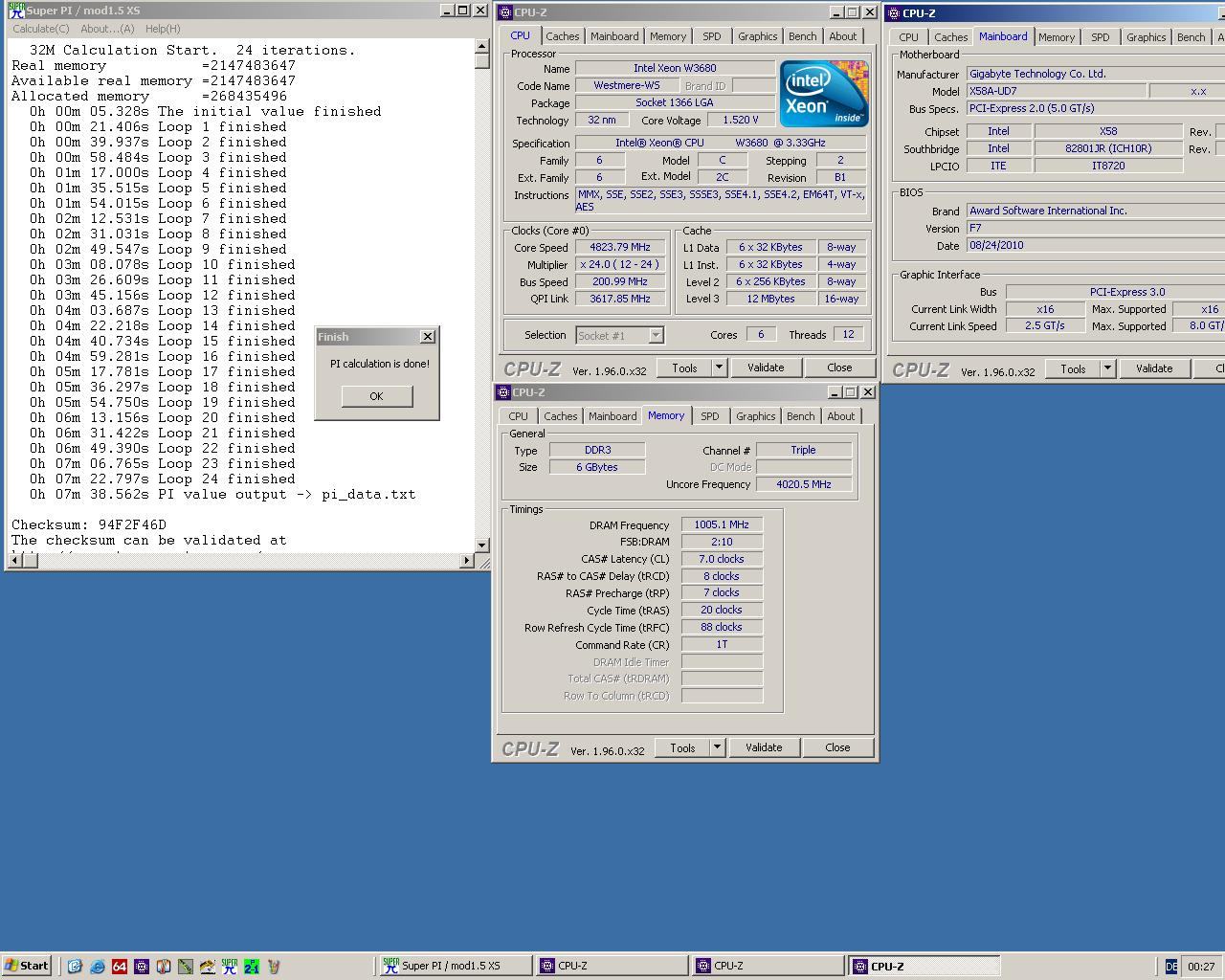This screenshot has height=980, width=1225.
Task: Click Super PI vertical scrollbar up arrow
Action: pyautogui.click(x=482, y=46)
